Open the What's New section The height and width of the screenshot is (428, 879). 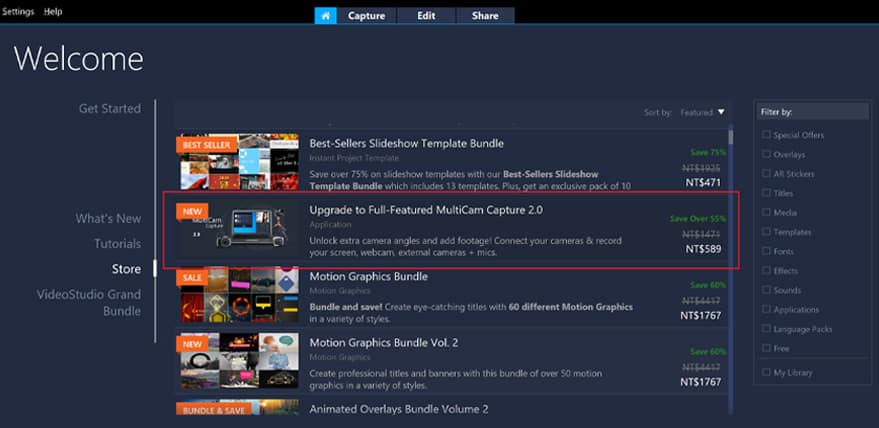click(108, 218)
